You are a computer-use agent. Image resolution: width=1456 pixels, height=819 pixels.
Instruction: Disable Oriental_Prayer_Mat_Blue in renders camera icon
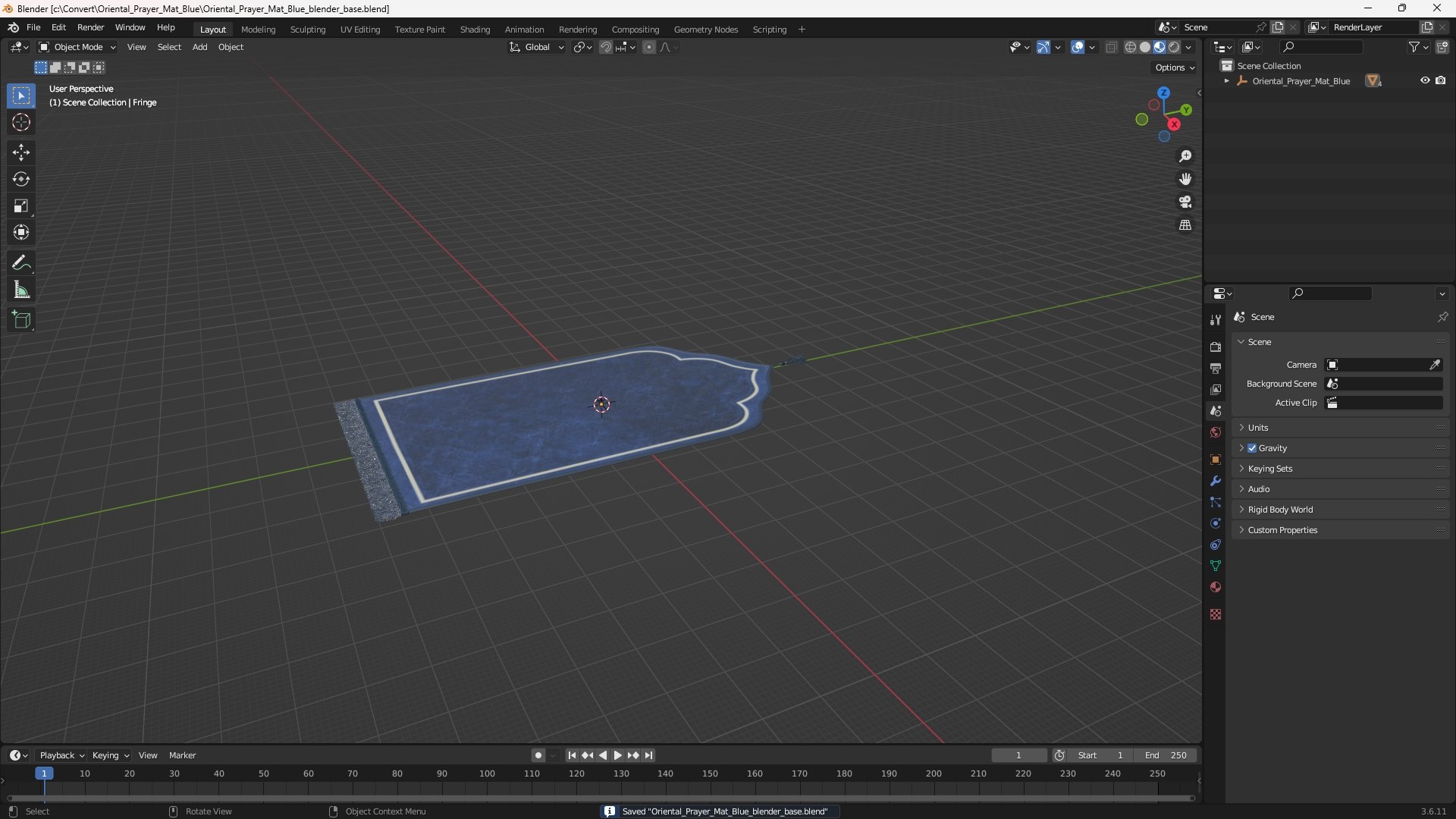(x=1441, y=80)
